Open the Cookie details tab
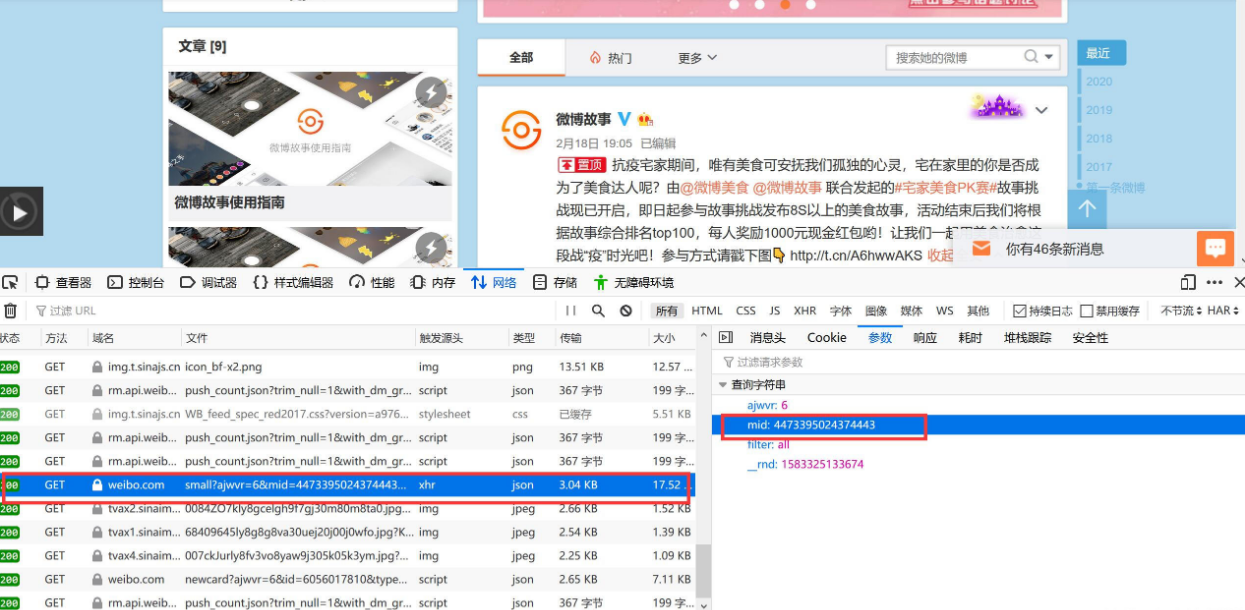1245x610 pixels. click(827, 338)
